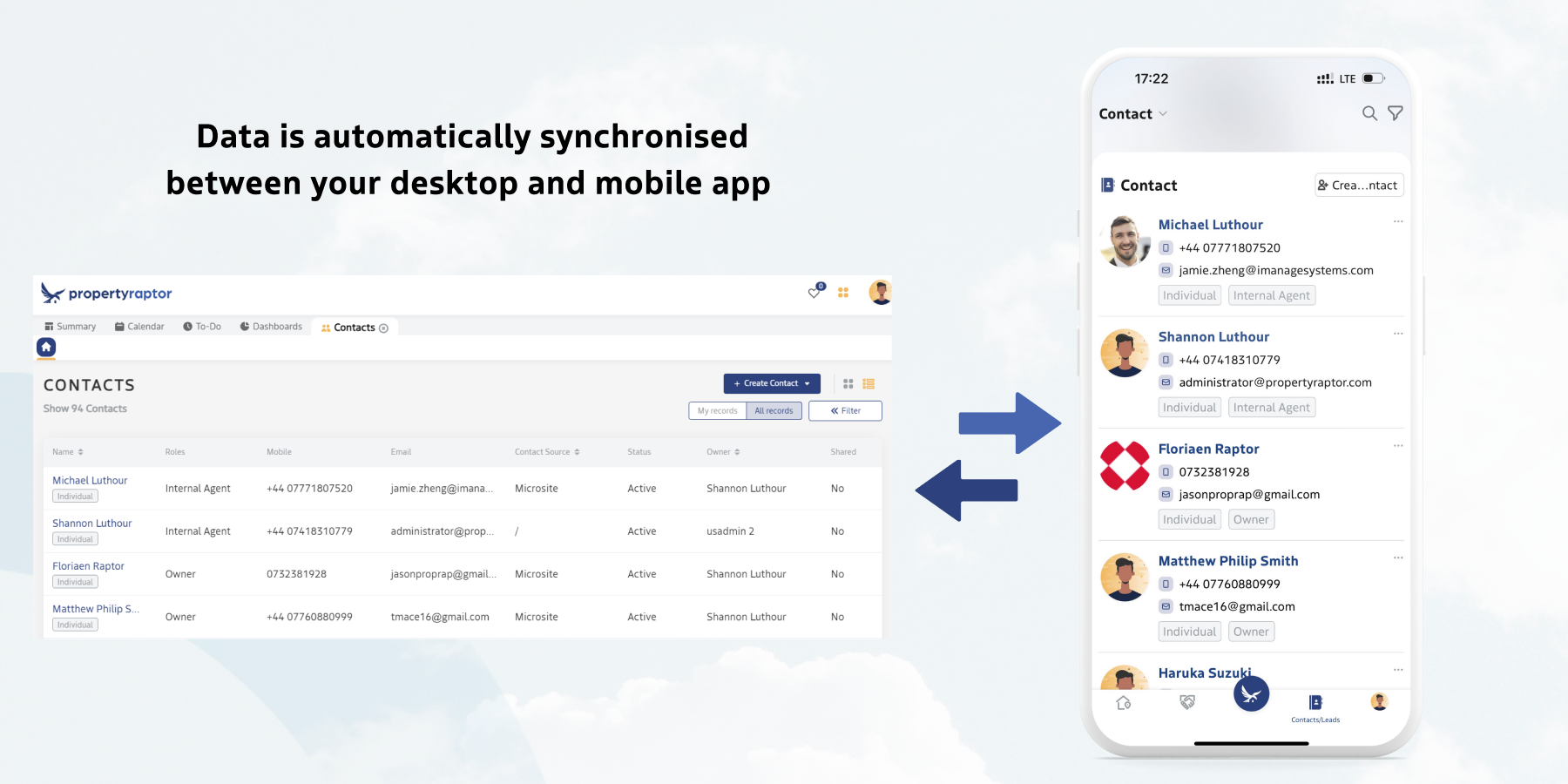This screenshot has width=1568, height=784.
Task: Open more options for Floriaen Raptor card
Action: point(1398,446)
